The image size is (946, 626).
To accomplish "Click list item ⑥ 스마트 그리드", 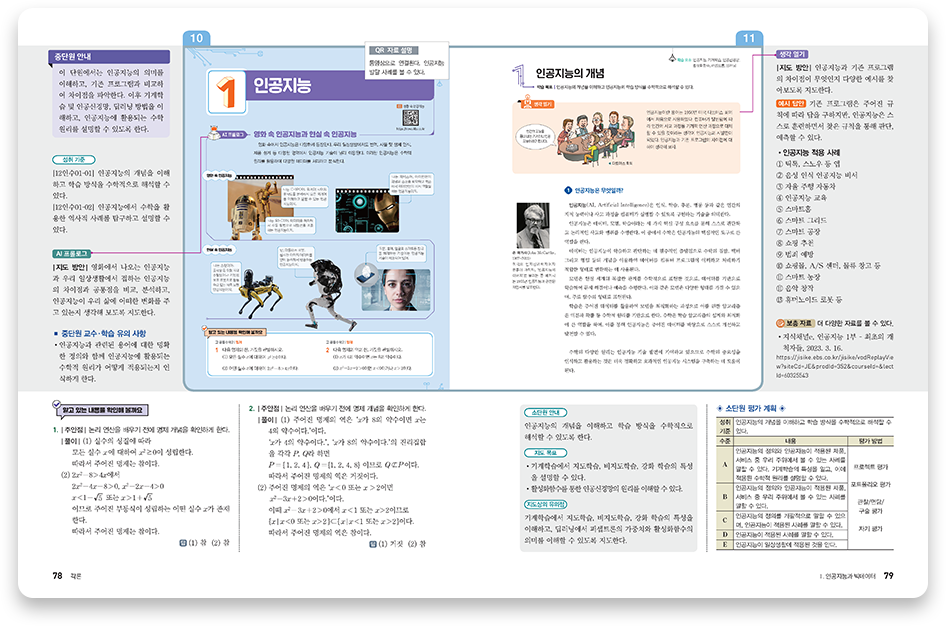I will 801,220.
